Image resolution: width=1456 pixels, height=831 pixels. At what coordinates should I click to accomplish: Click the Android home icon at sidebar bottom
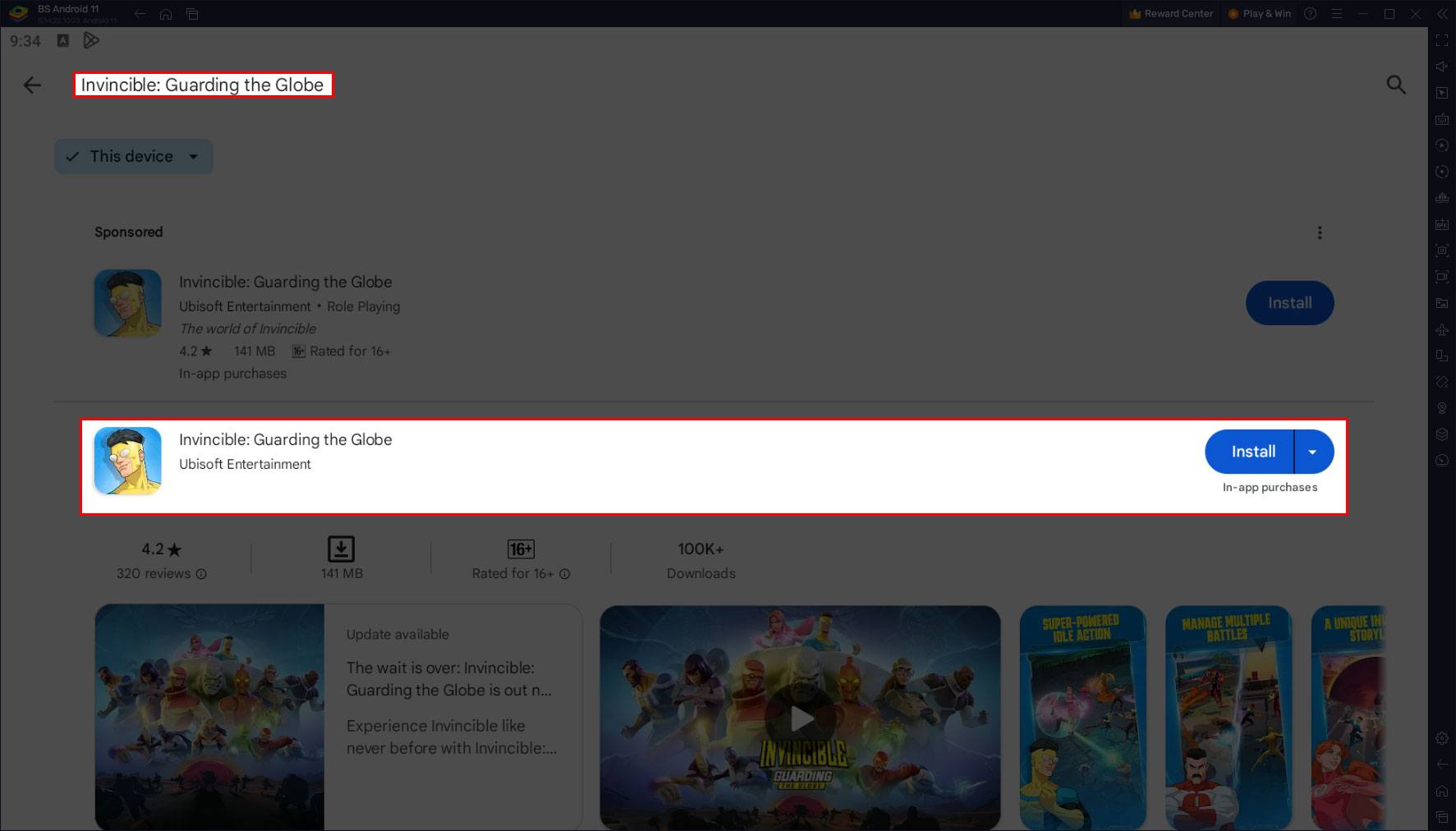click(1442, 791)
